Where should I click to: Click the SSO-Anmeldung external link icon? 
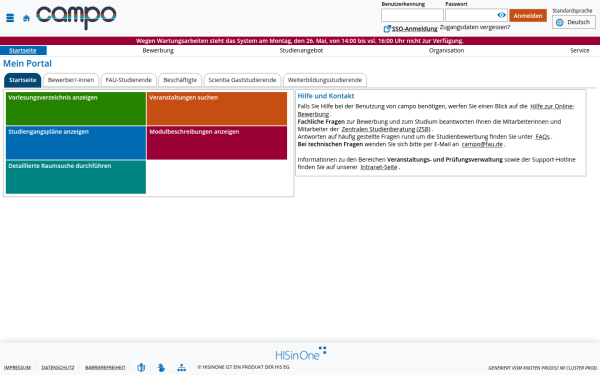click(x=387, y=29)
